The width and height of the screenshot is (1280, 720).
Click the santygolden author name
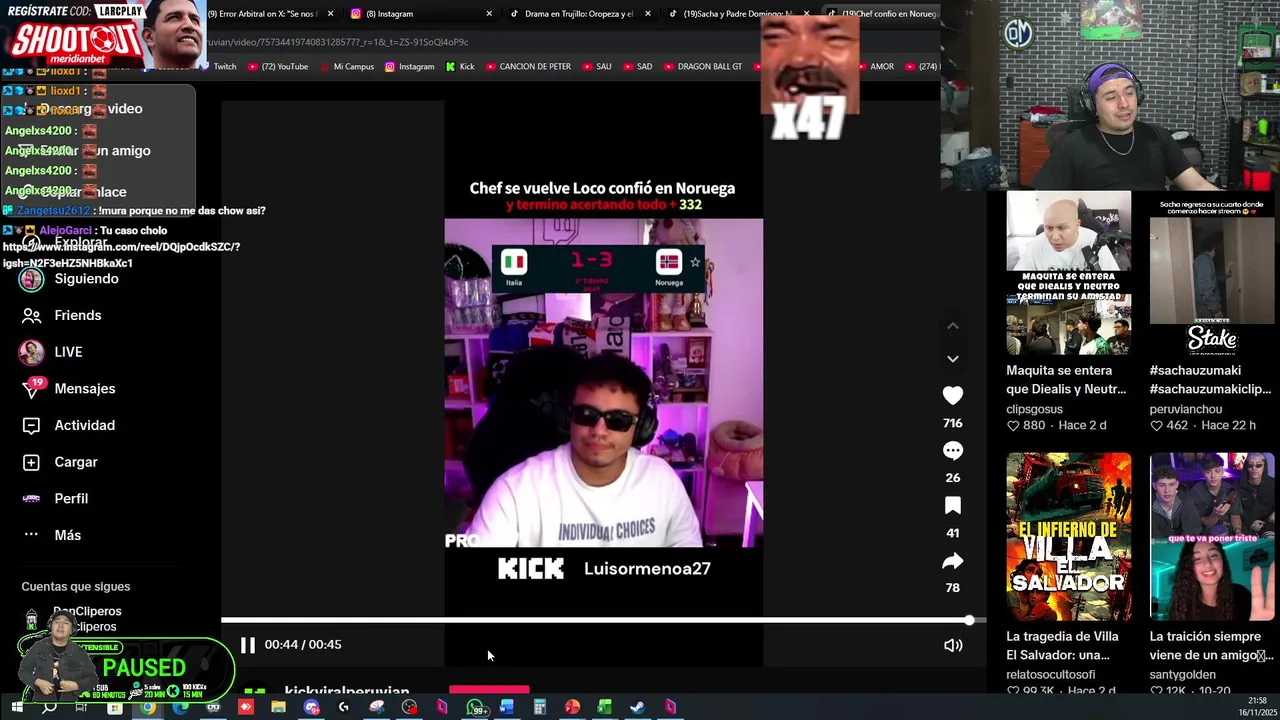coord(1184,674)
